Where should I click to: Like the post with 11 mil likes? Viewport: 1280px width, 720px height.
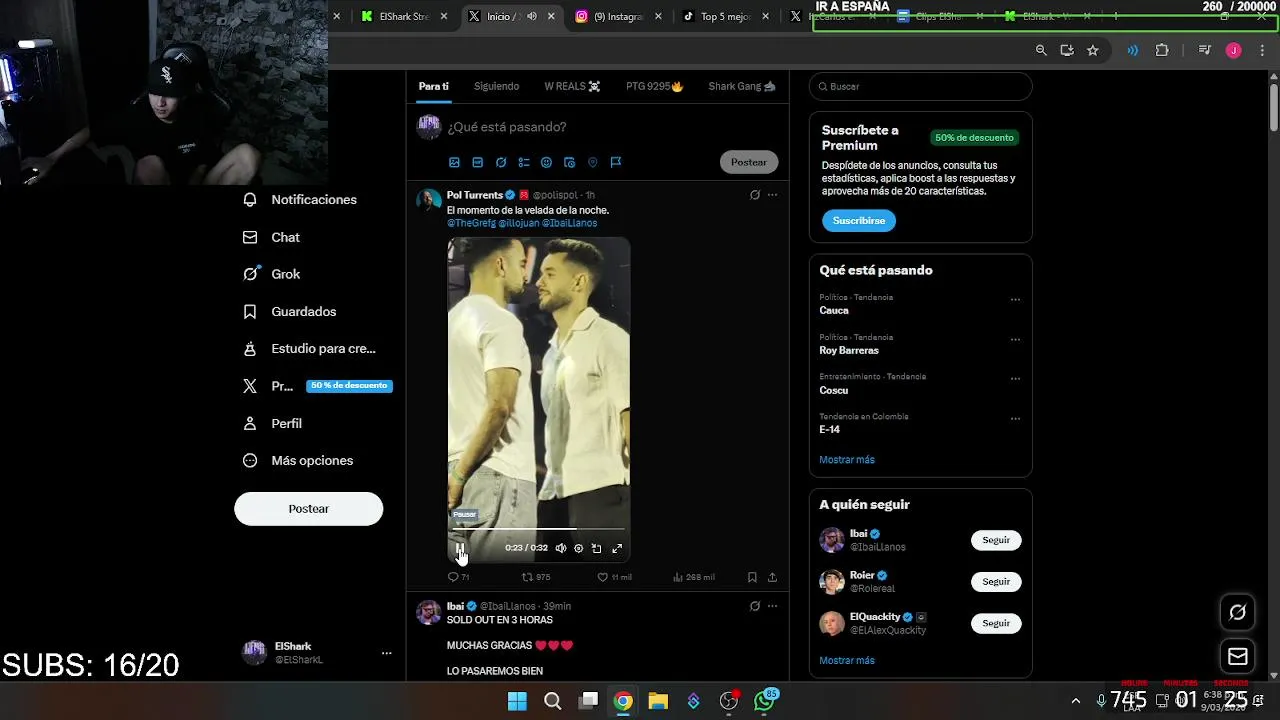coord(614,577)
